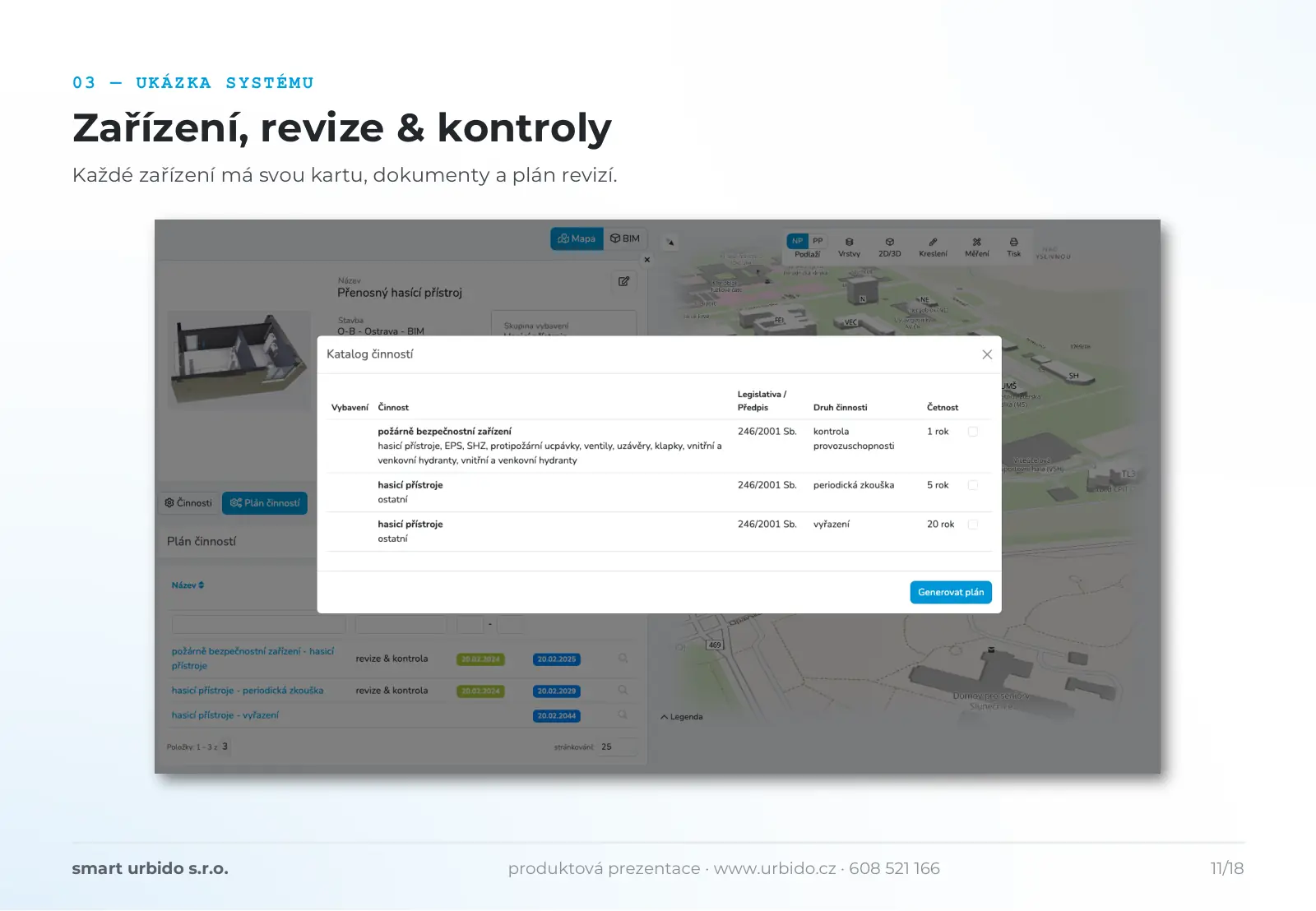Click the magnifier icon in the 20.02.2029 row
Image resolution: width=1316 pixels, height=911 pixels.
pos(623,691)
